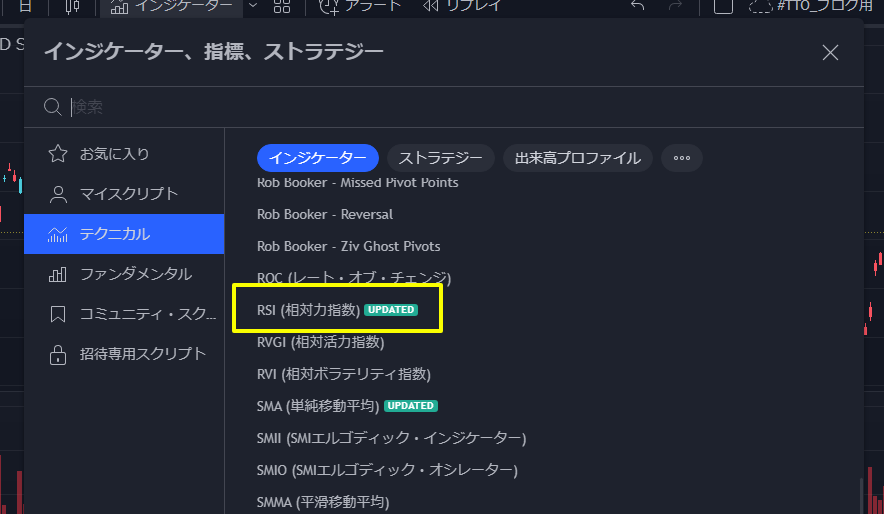Add RSI (相対力指数) indicator
The image size is (884, 514).
[x=308, y=310]
